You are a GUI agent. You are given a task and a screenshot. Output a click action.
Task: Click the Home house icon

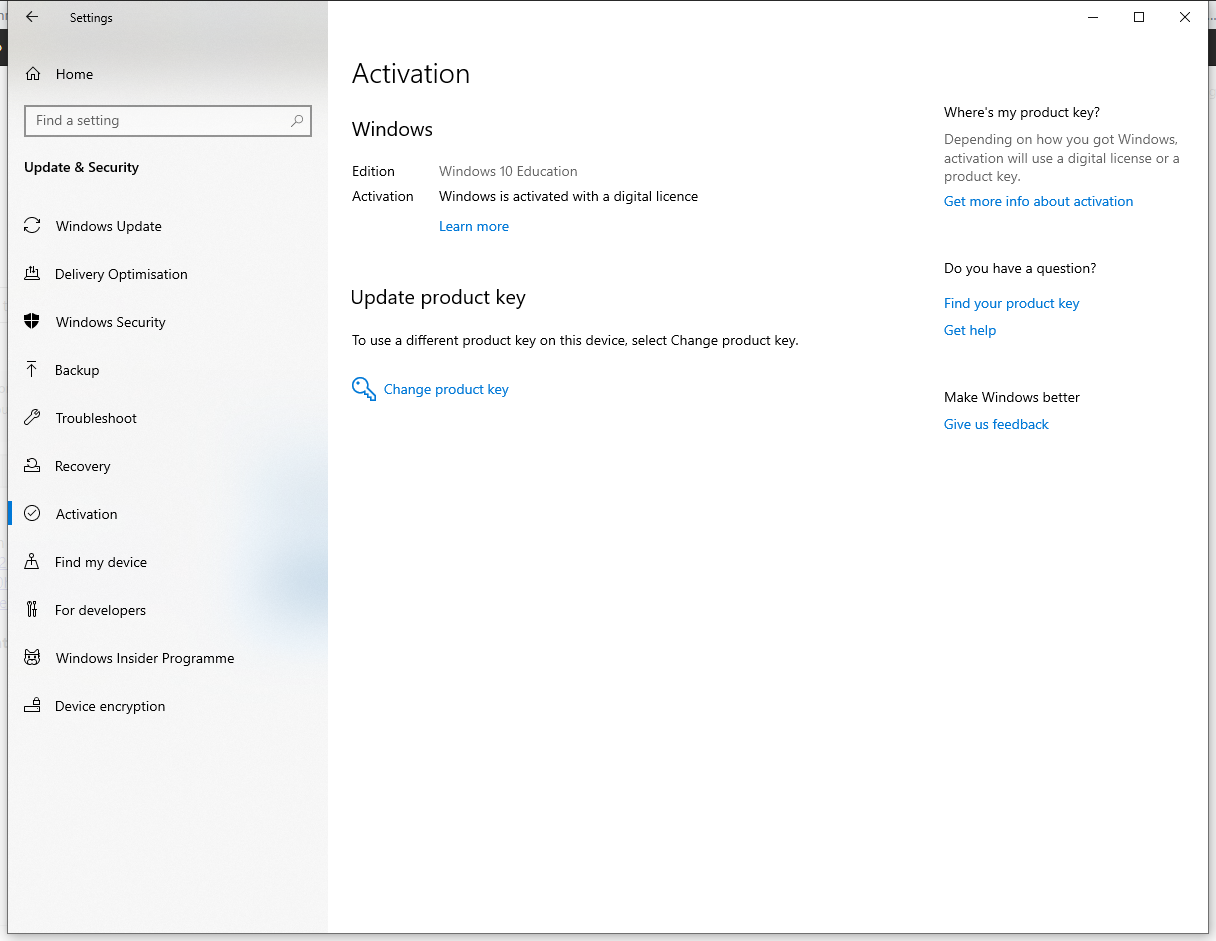[x=33, y=74]
